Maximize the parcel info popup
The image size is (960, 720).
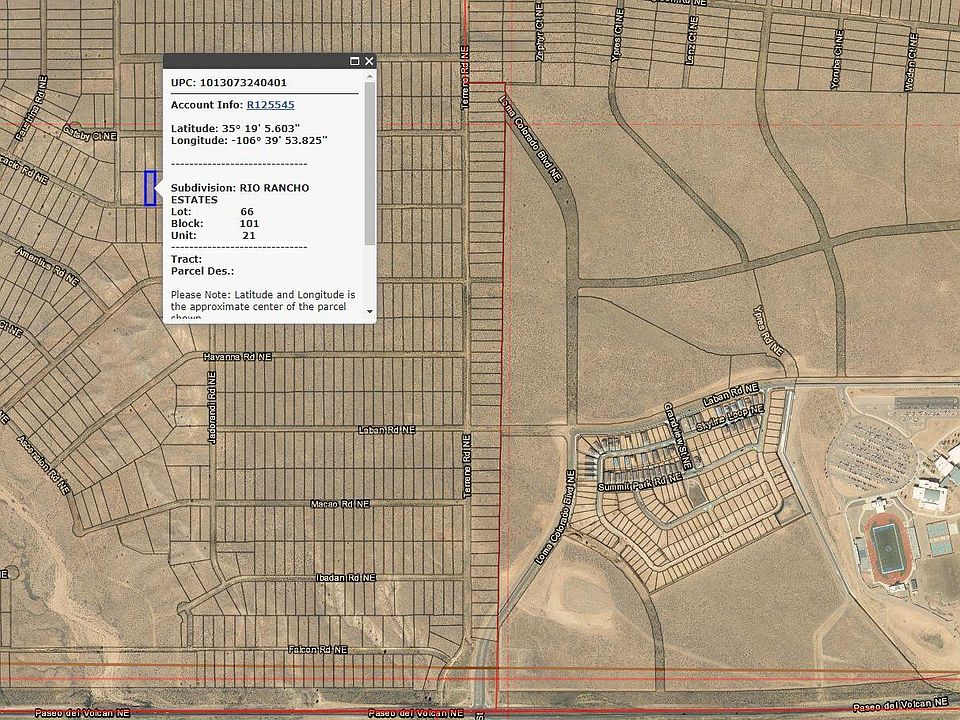[x=354, y=61]
